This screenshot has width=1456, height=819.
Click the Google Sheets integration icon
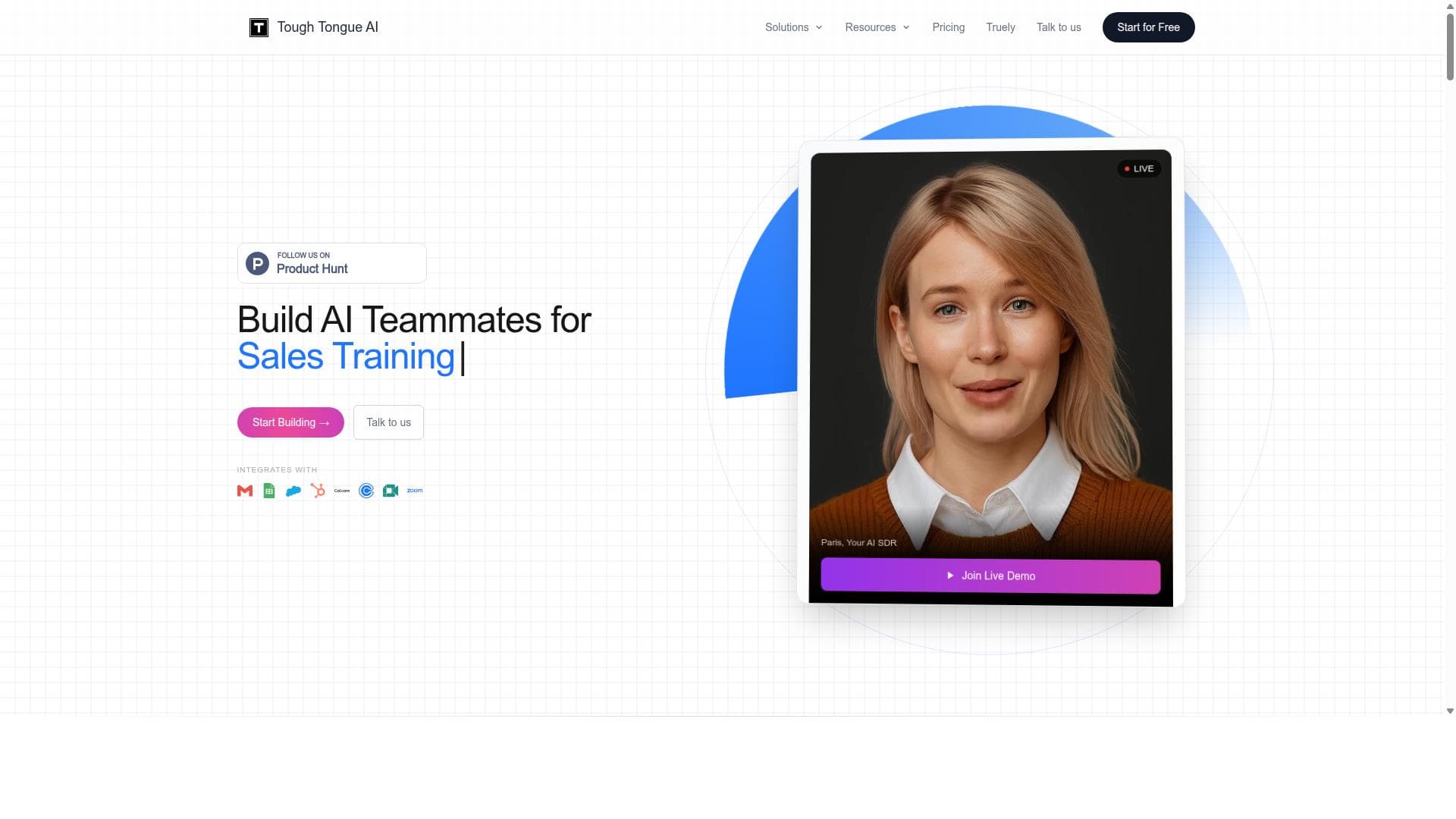click(269, 491)
